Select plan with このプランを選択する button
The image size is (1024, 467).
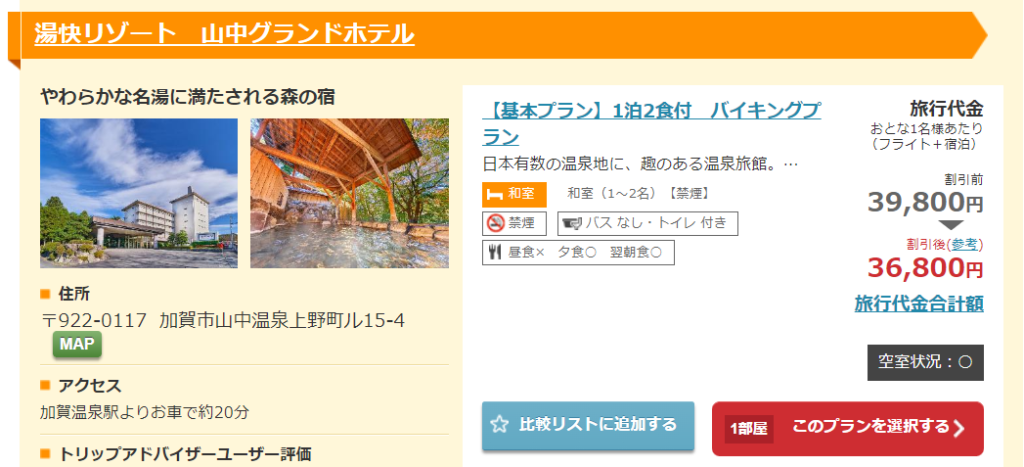pyautogui.click(x=848, y=428)
